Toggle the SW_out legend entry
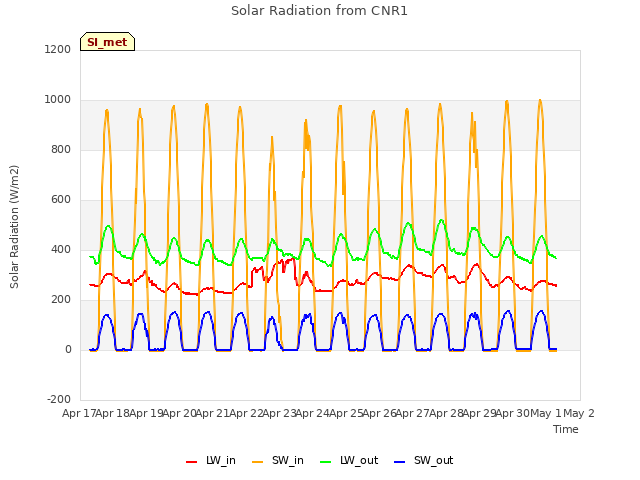 pos(424,460)
